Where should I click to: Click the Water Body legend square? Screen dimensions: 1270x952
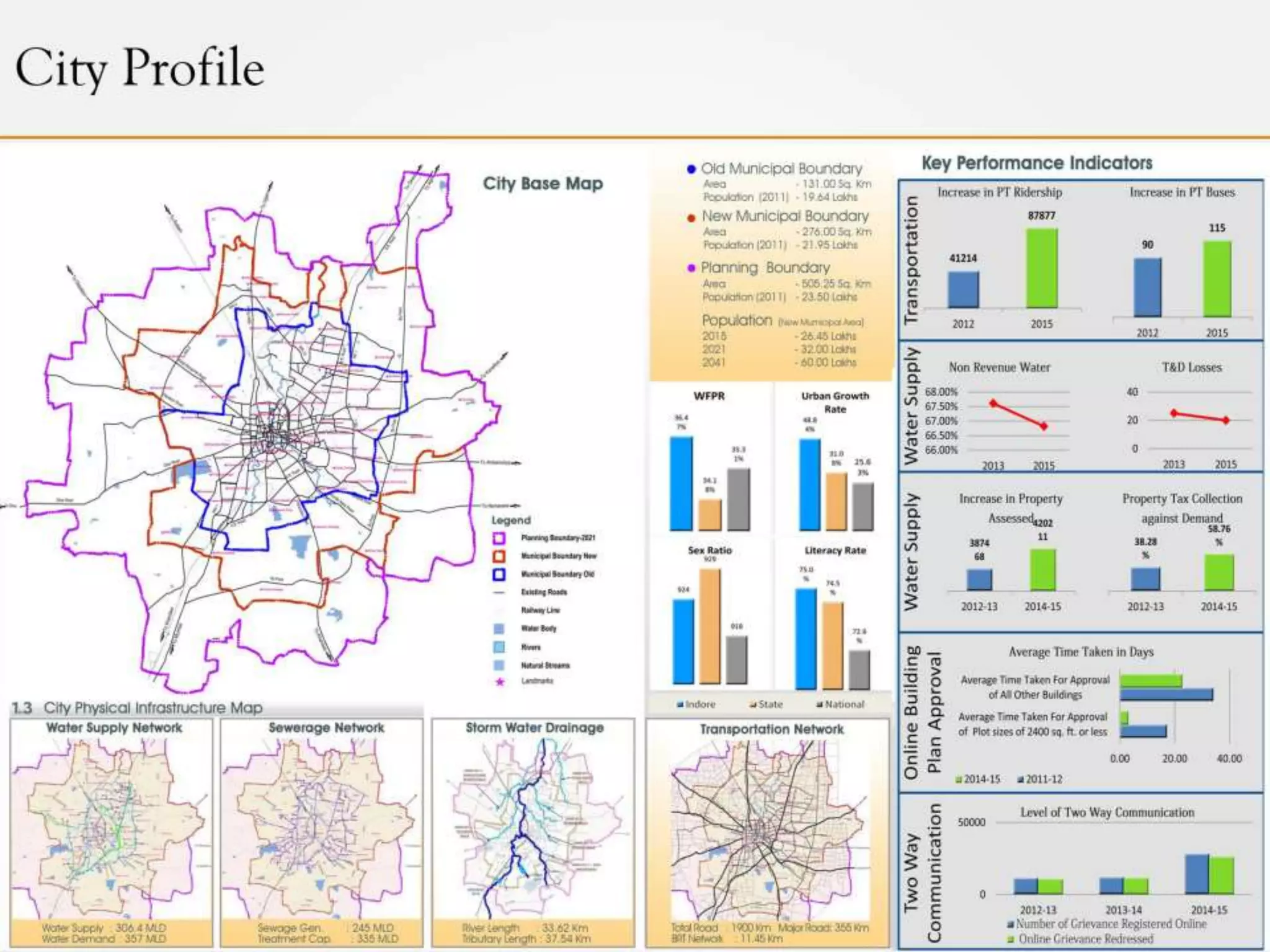click(x=499, y=628)
